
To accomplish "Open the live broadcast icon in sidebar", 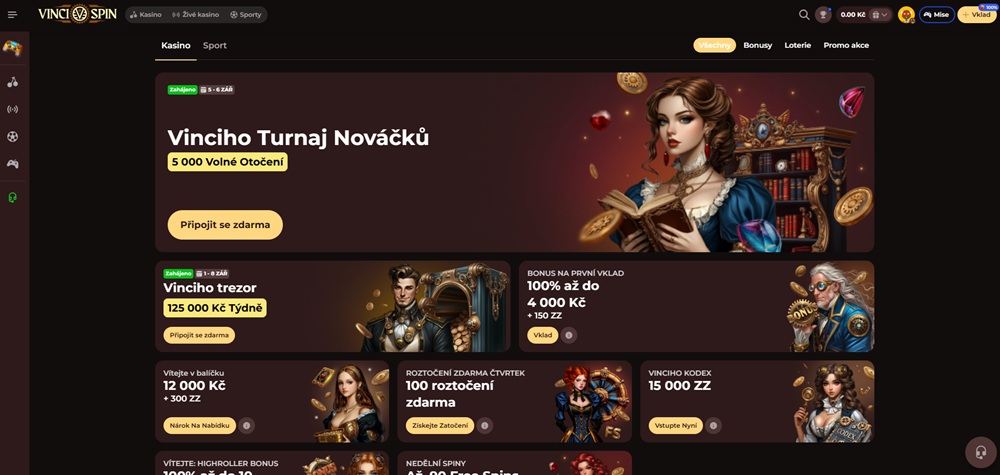I will tap(13, 110).
